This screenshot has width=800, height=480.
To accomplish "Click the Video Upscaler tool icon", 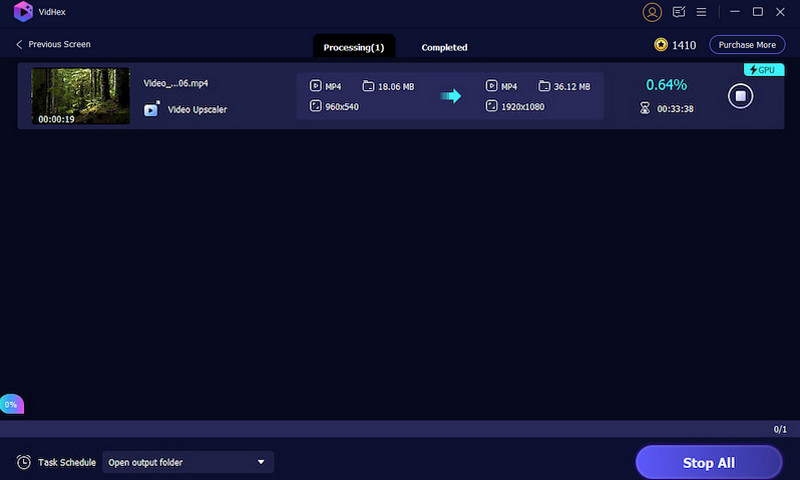I will point(151,109).
